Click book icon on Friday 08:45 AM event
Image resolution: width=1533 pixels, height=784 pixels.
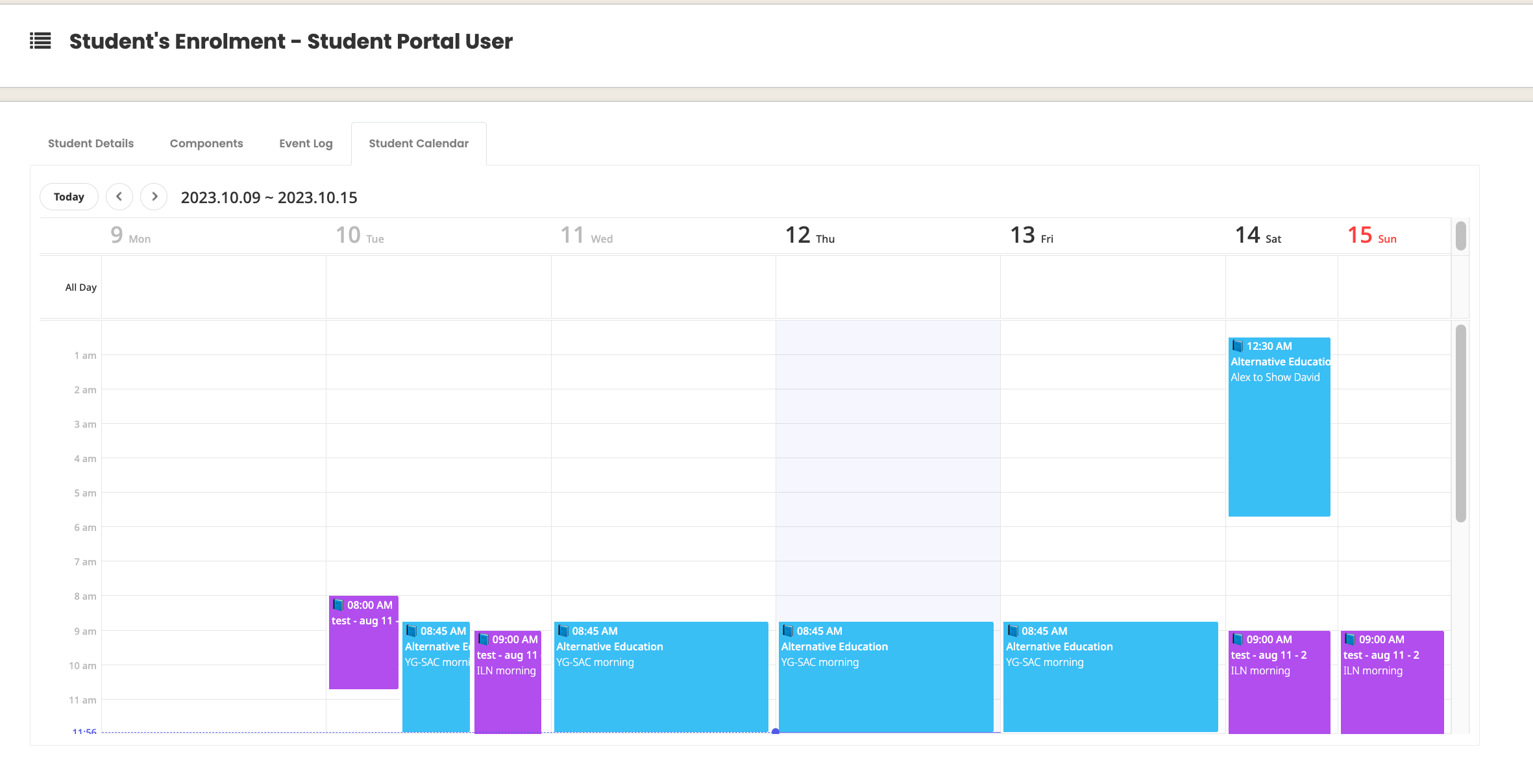coord(1013,631)
